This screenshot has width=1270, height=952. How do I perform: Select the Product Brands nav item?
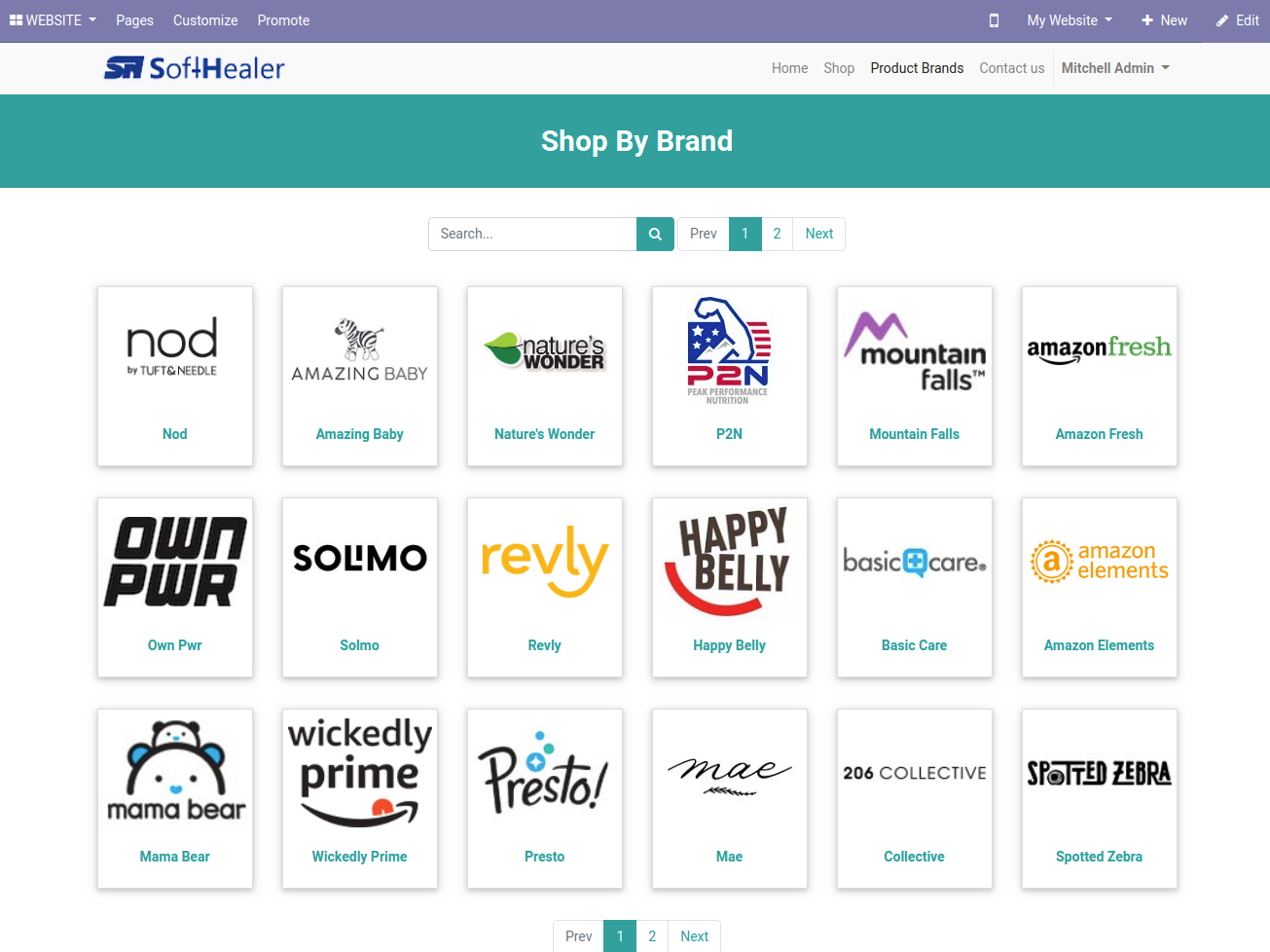tap(917, 68)
